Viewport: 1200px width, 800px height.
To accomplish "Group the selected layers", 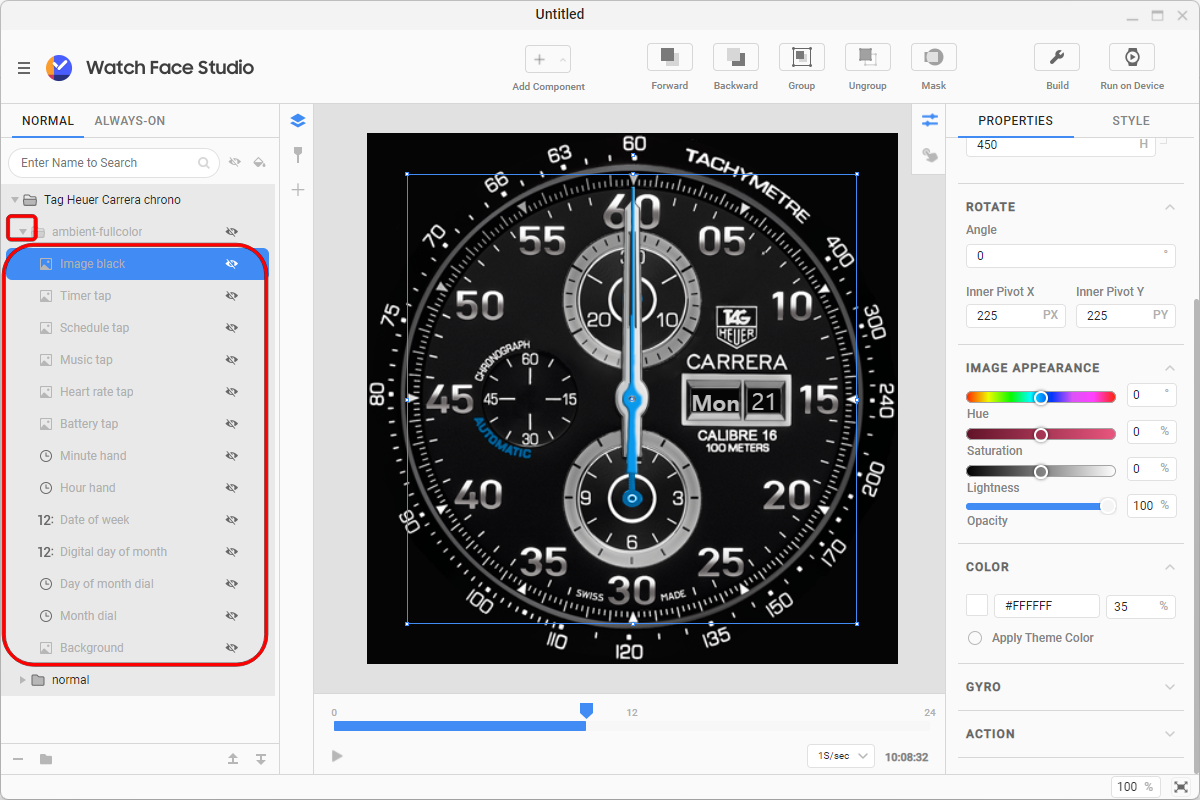I will [x=801, y=57].
